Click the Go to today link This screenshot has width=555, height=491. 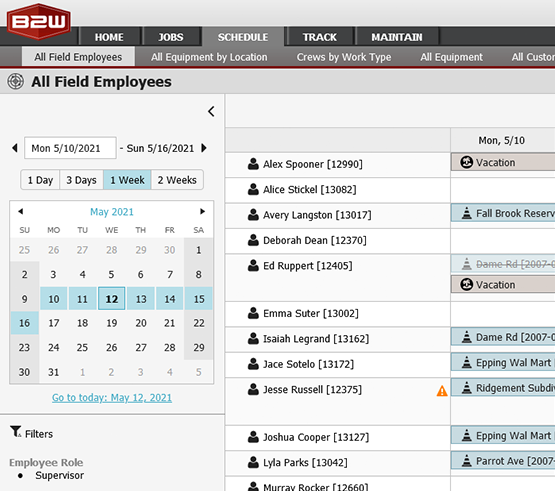(x=112, y=398)
